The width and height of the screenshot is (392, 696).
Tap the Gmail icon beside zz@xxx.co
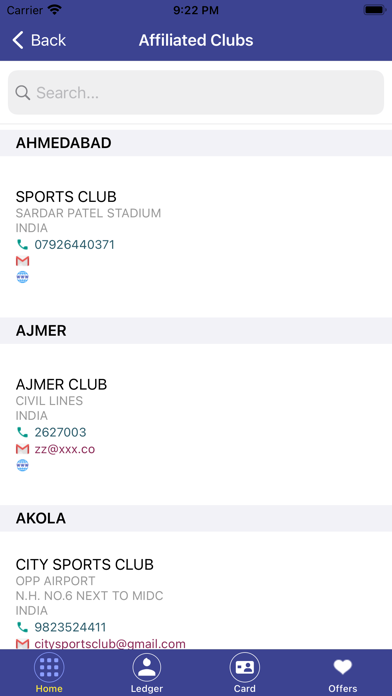point(22,449)
